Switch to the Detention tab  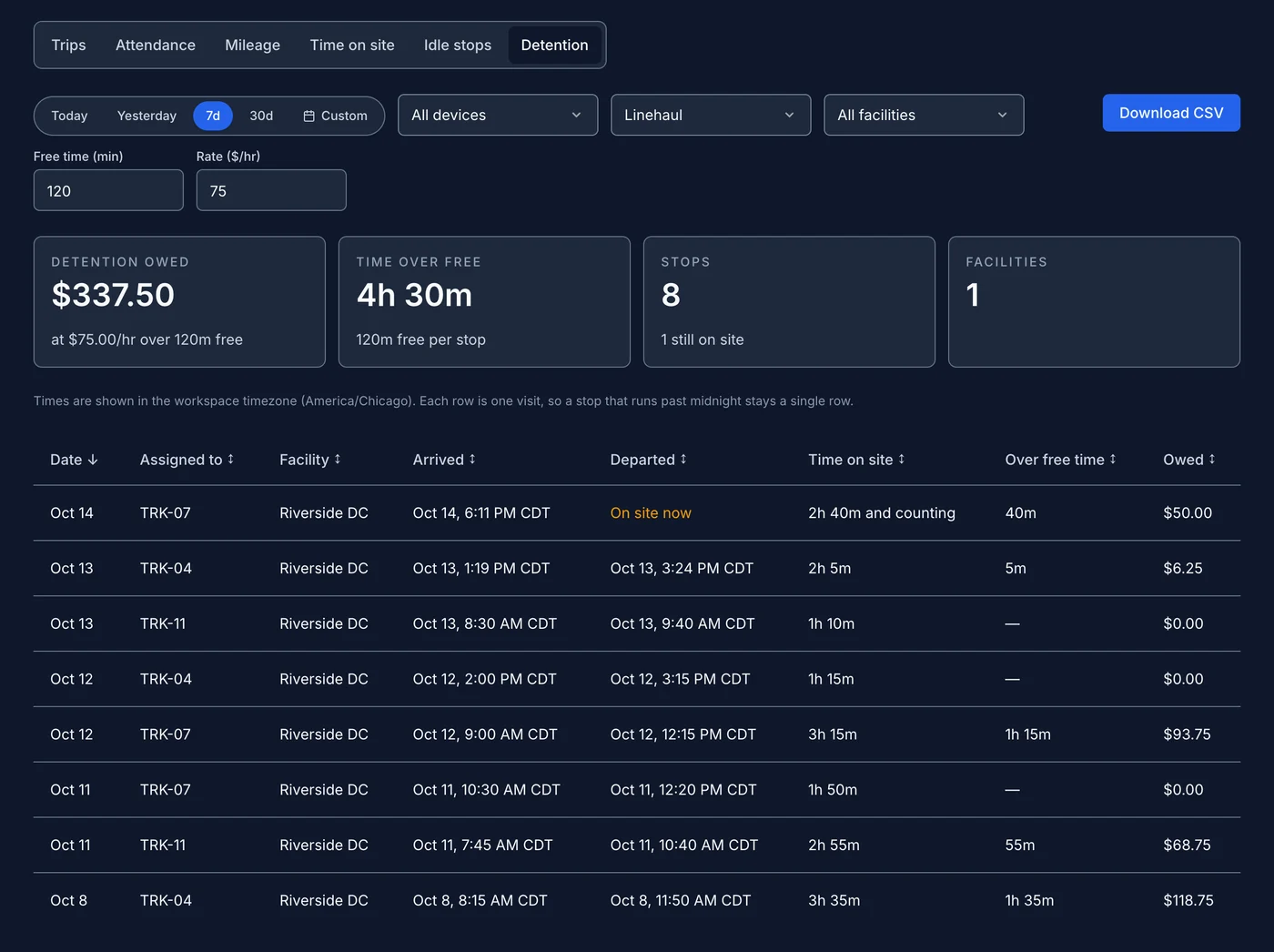[554, 45]
